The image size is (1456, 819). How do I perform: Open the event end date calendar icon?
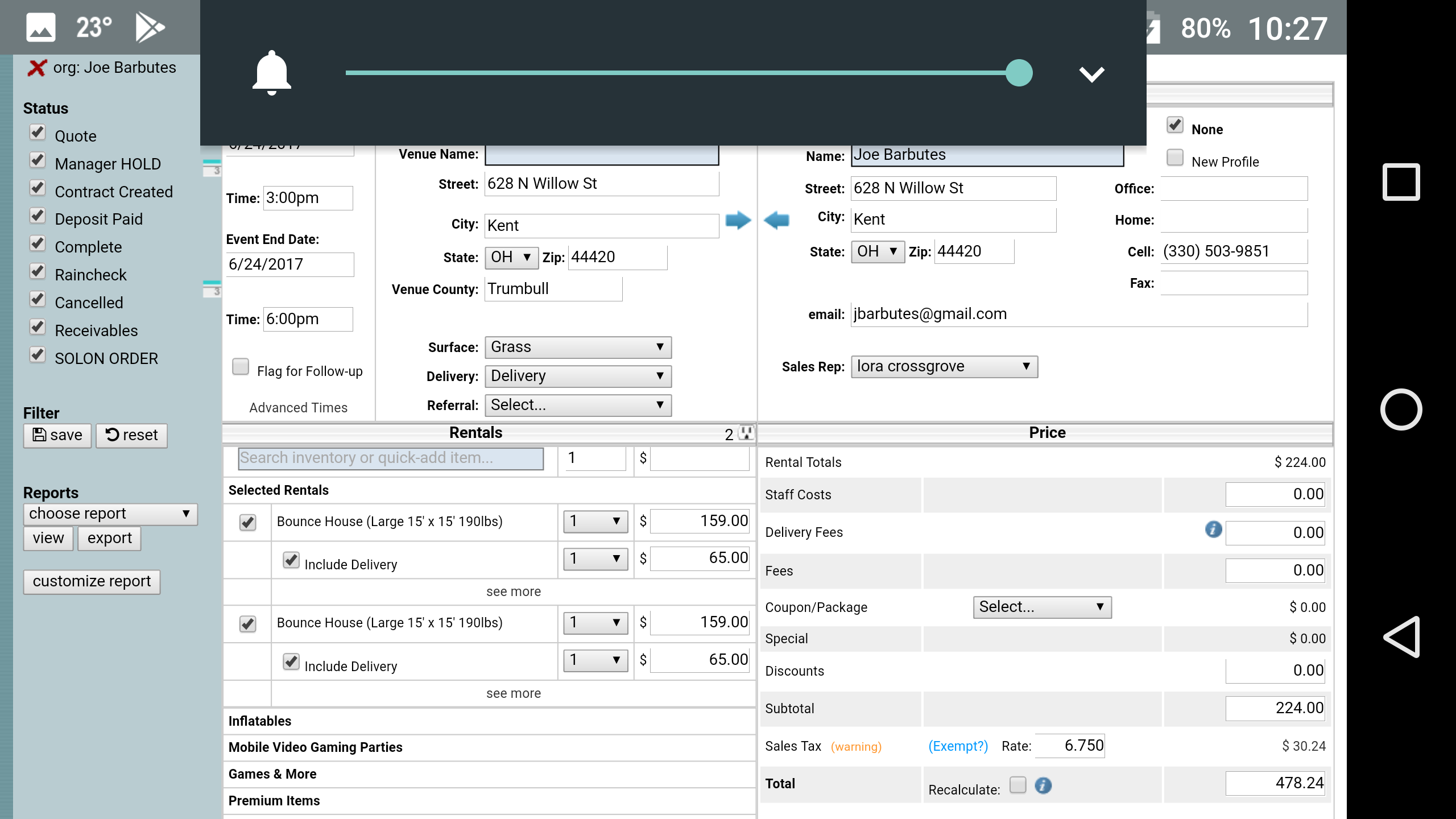click(212, 288)
